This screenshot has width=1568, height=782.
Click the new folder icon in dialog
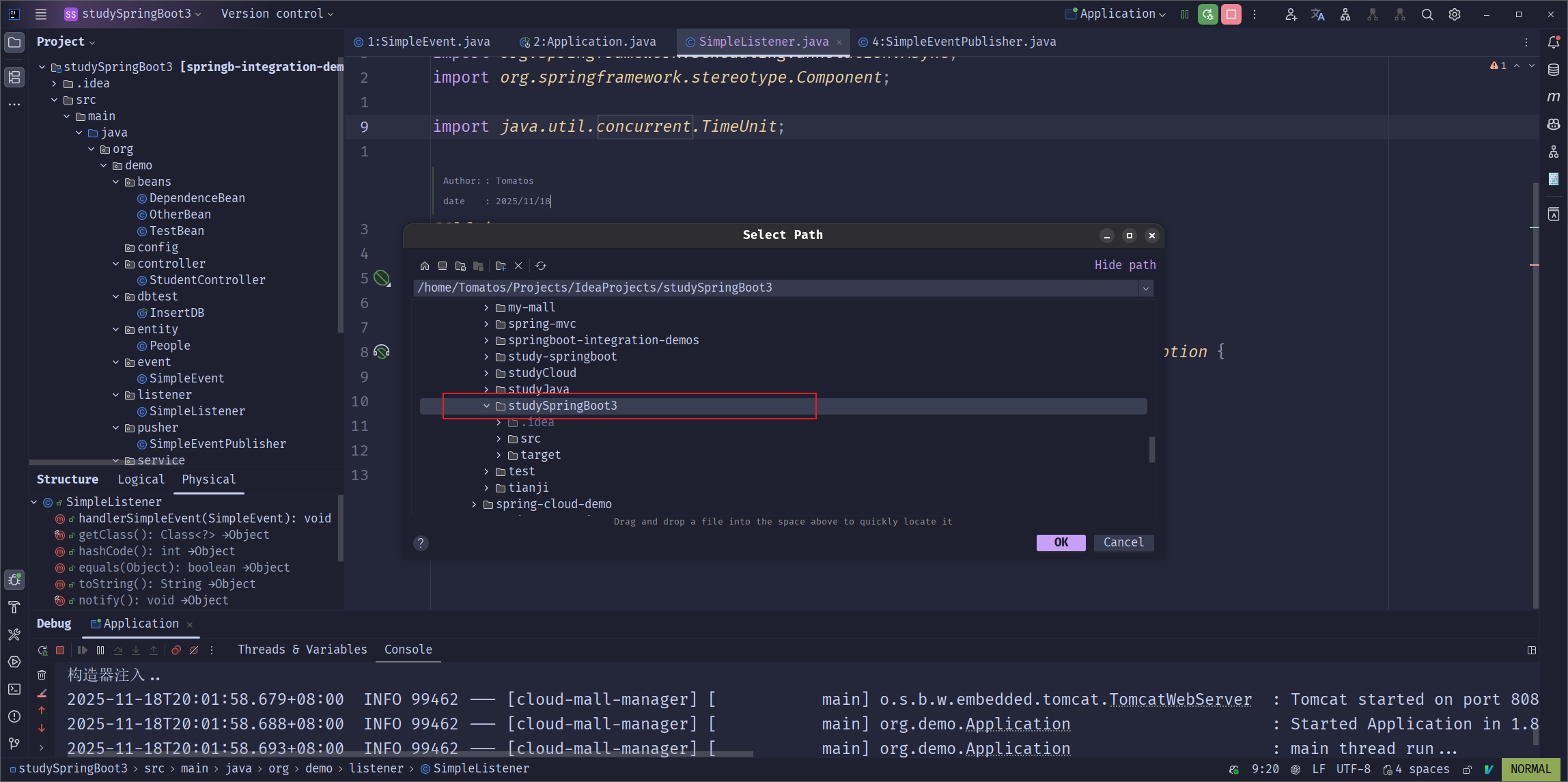(x=501, y=266)
